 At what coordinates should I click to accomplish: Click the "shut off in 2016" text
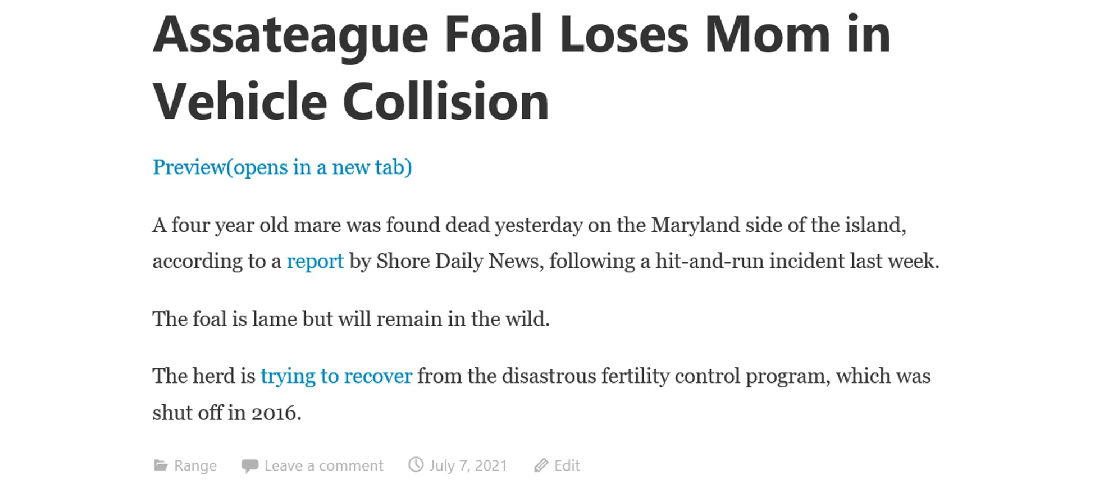point(227,412)
